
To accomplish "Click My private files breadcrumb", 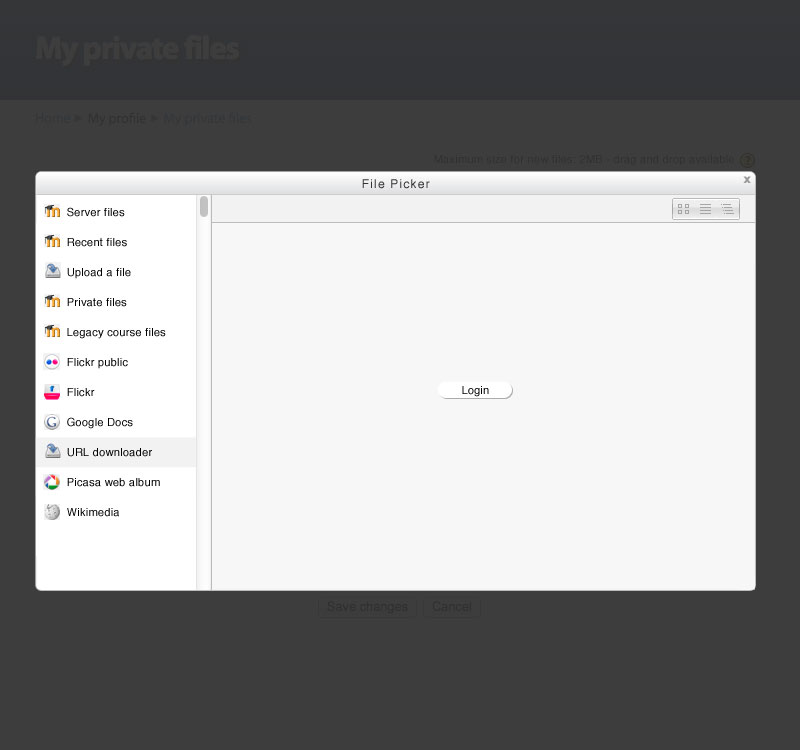I will (x=207, y=118).
